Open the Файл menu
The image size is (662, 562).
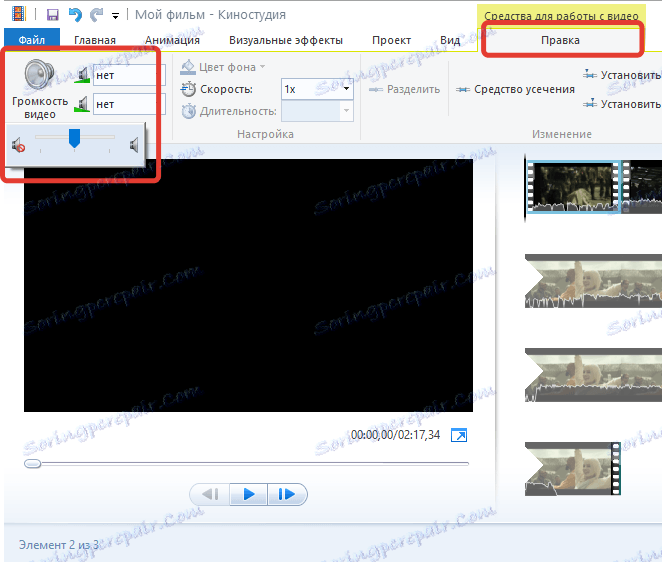pyautogui.click(x=32, y=40)
